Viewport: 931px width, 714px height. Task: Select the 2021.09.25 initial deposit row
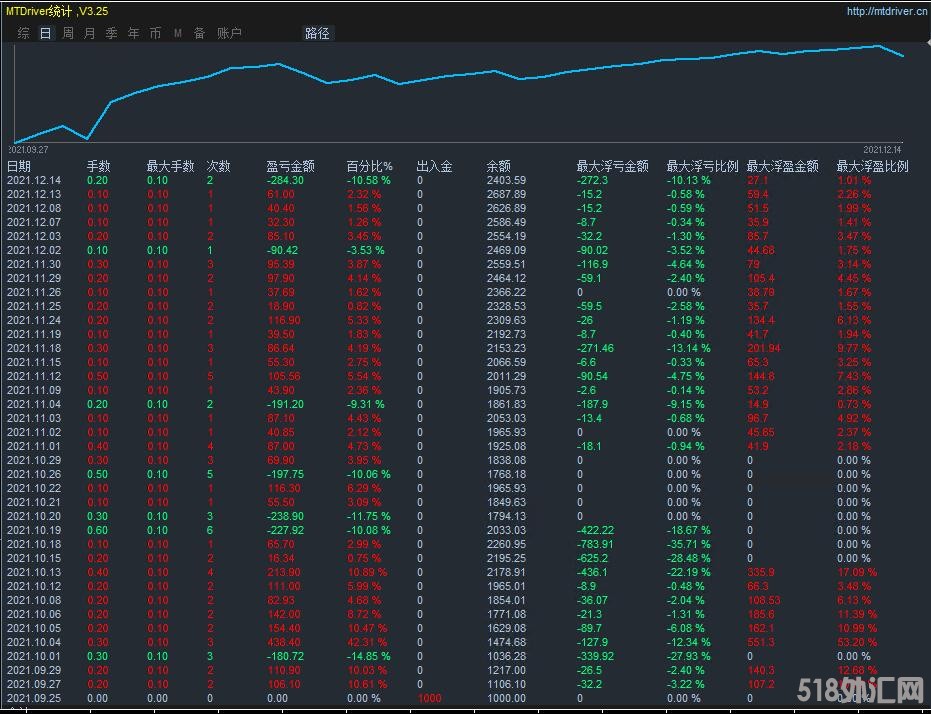pyautogui.click(x=34, y=698)
